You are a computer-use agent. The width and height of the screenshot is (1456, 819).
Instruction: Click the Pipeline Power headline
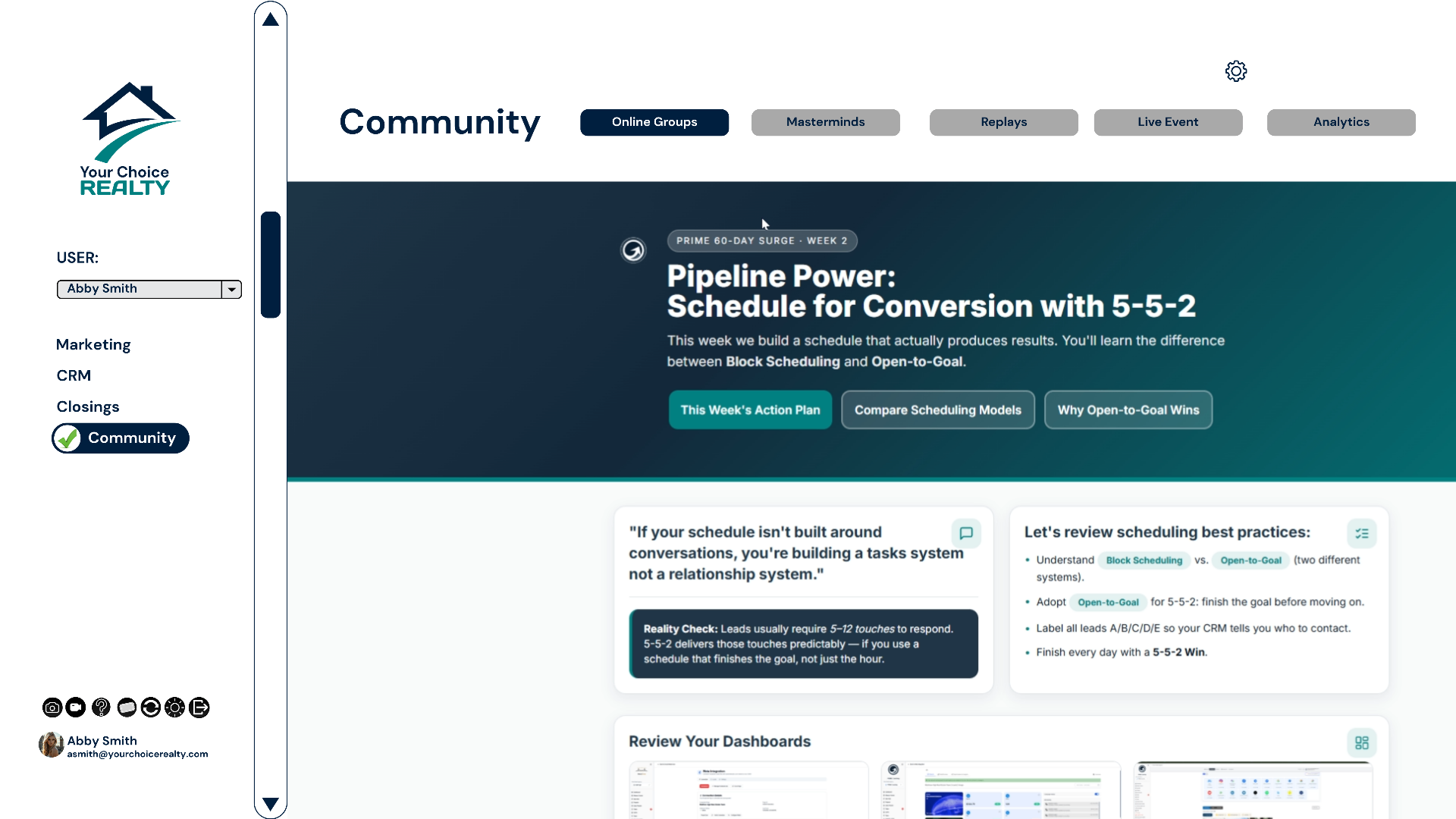(x=931, y=291)
